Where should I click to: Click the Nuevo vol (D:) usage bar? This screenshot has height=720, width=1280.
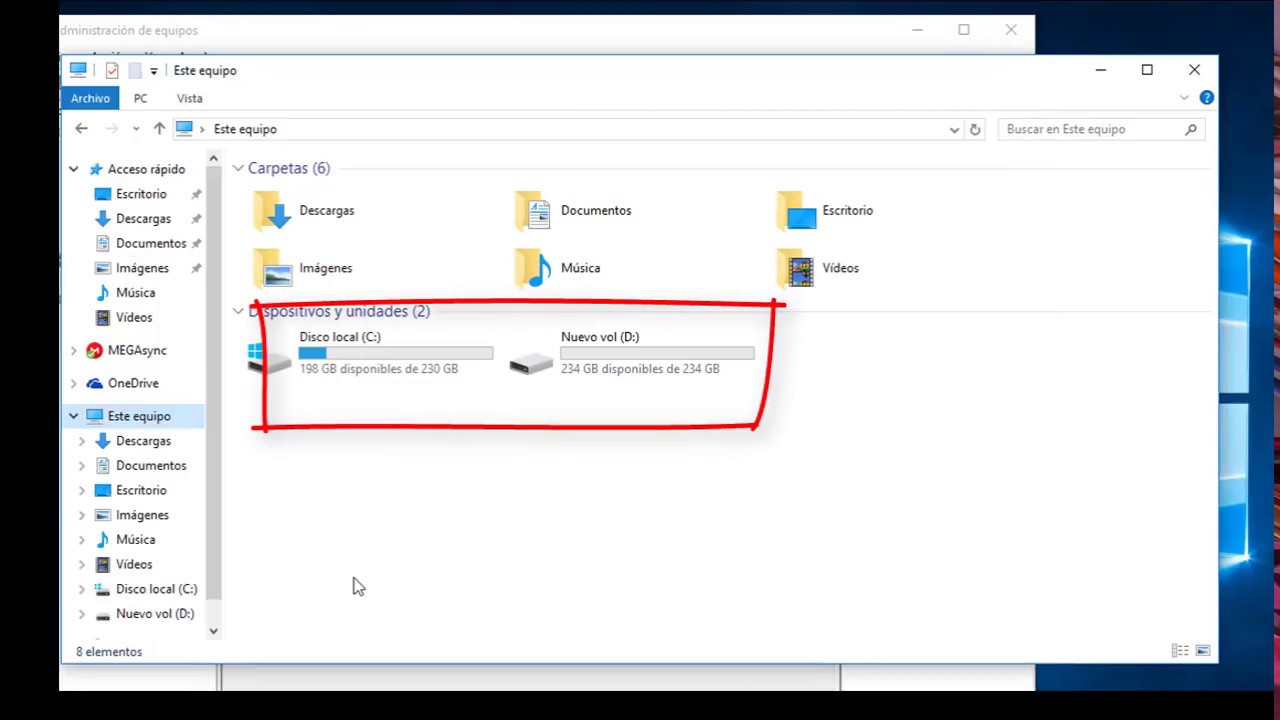[x=658, y=353]
